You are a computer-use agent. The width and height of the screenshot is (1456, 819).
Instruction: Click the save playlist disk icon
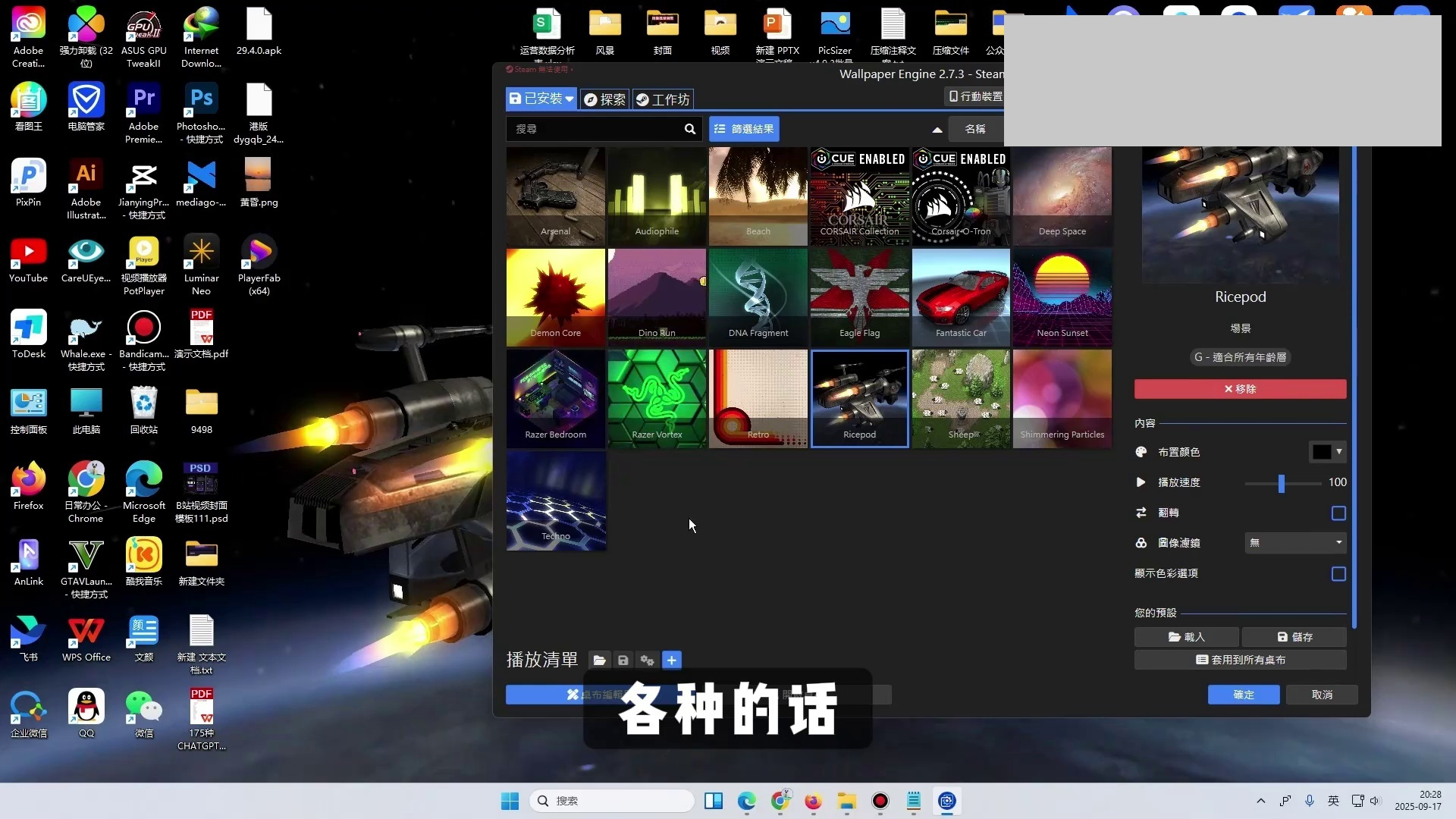point(623,661)
